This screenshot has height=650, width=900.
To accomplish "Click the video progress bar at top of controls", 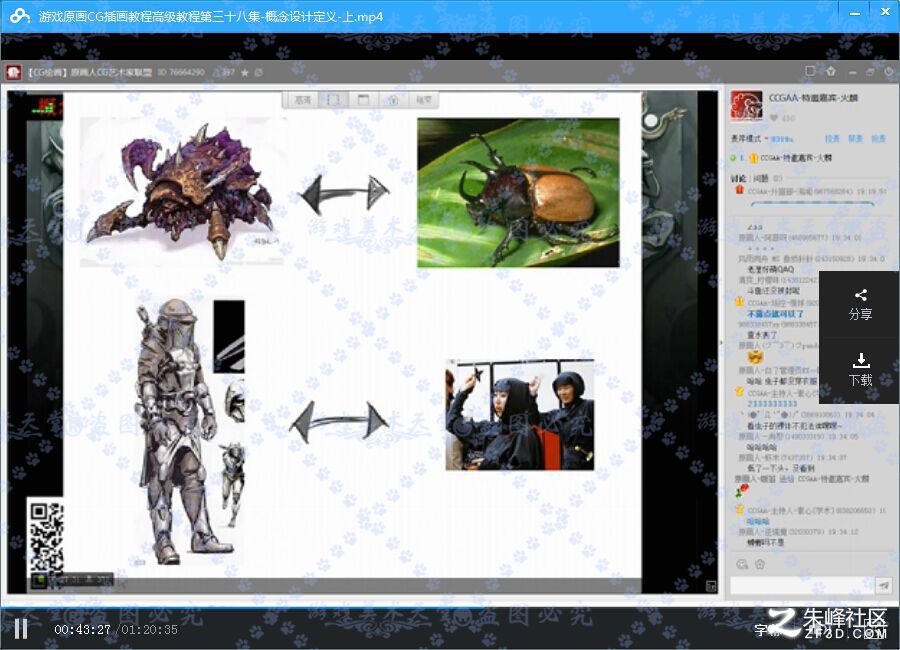I will [x=450, y=606].
